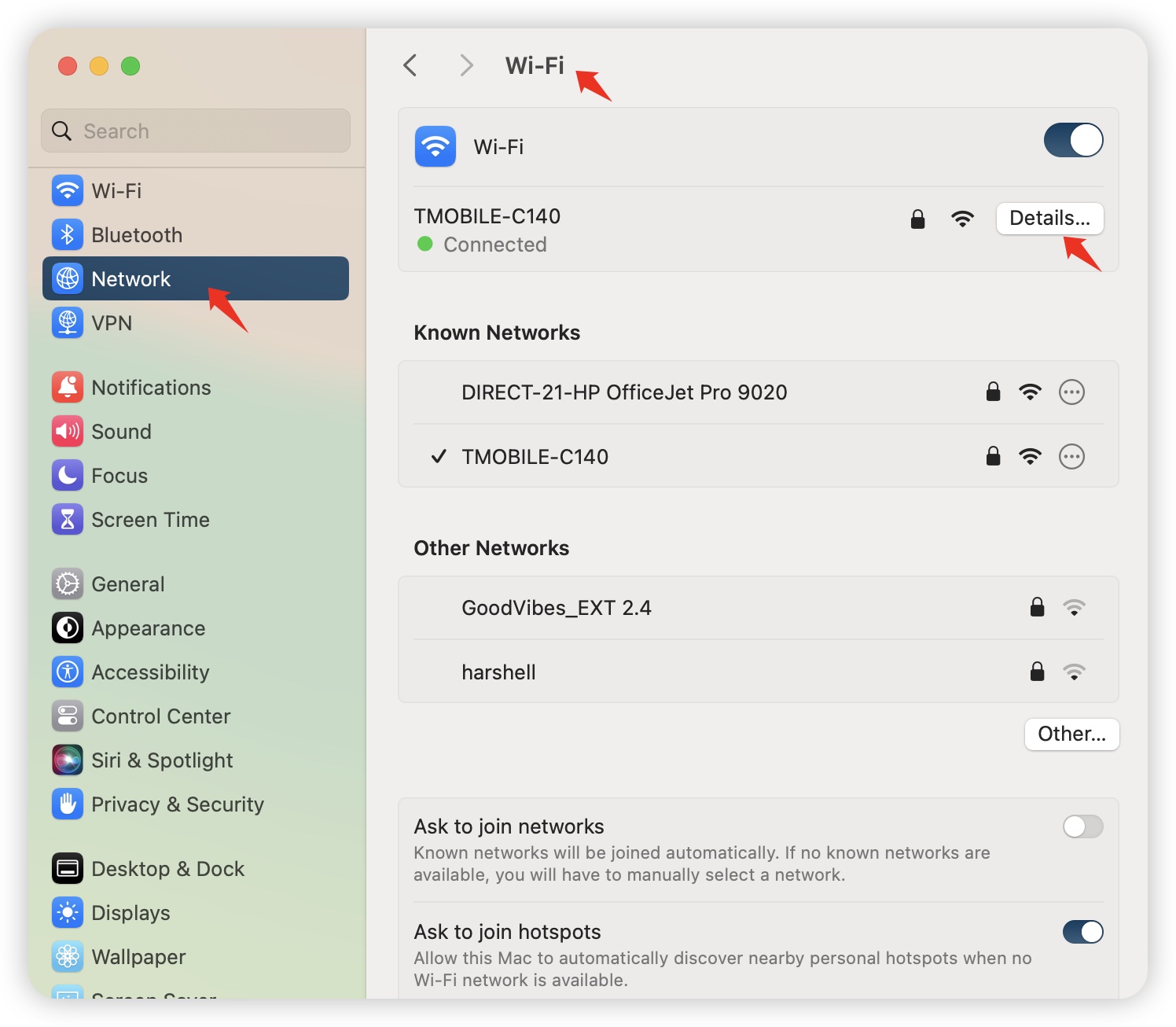Click the Sound speaker icon

(68, 431)
